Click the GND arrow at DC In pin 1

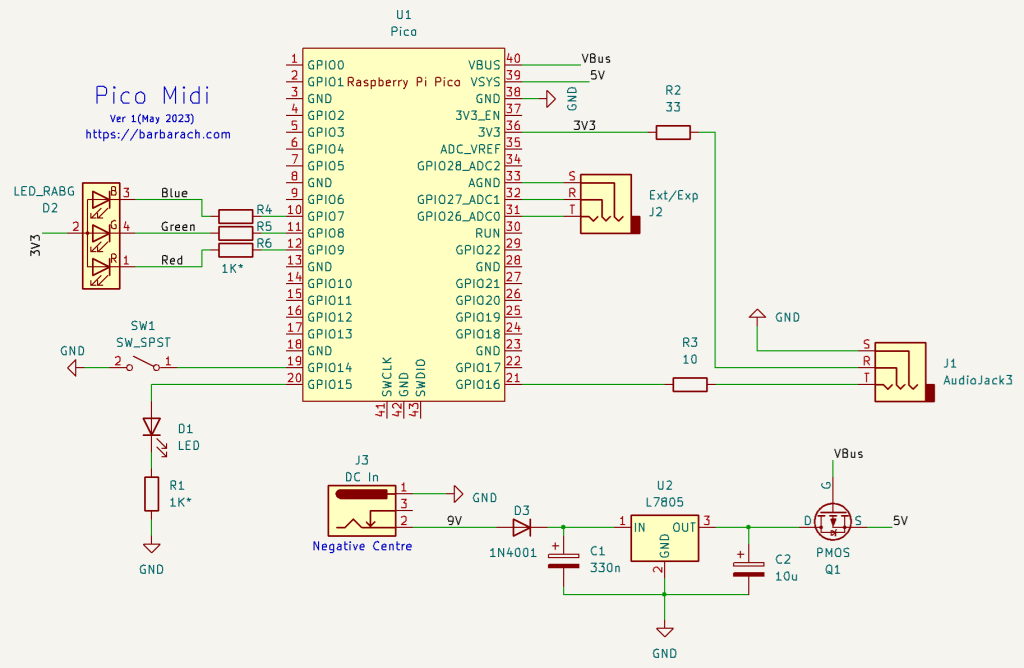click(x=458, y=494)
